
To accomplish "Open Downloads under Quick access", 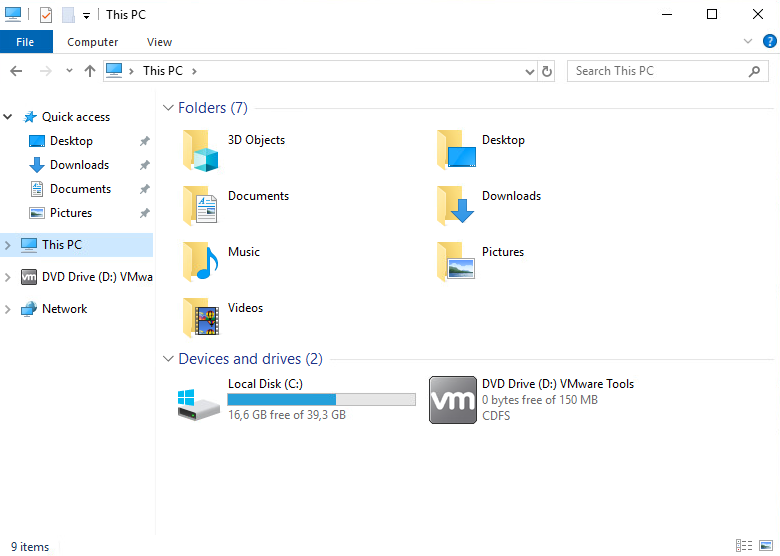I will (79, 165).
